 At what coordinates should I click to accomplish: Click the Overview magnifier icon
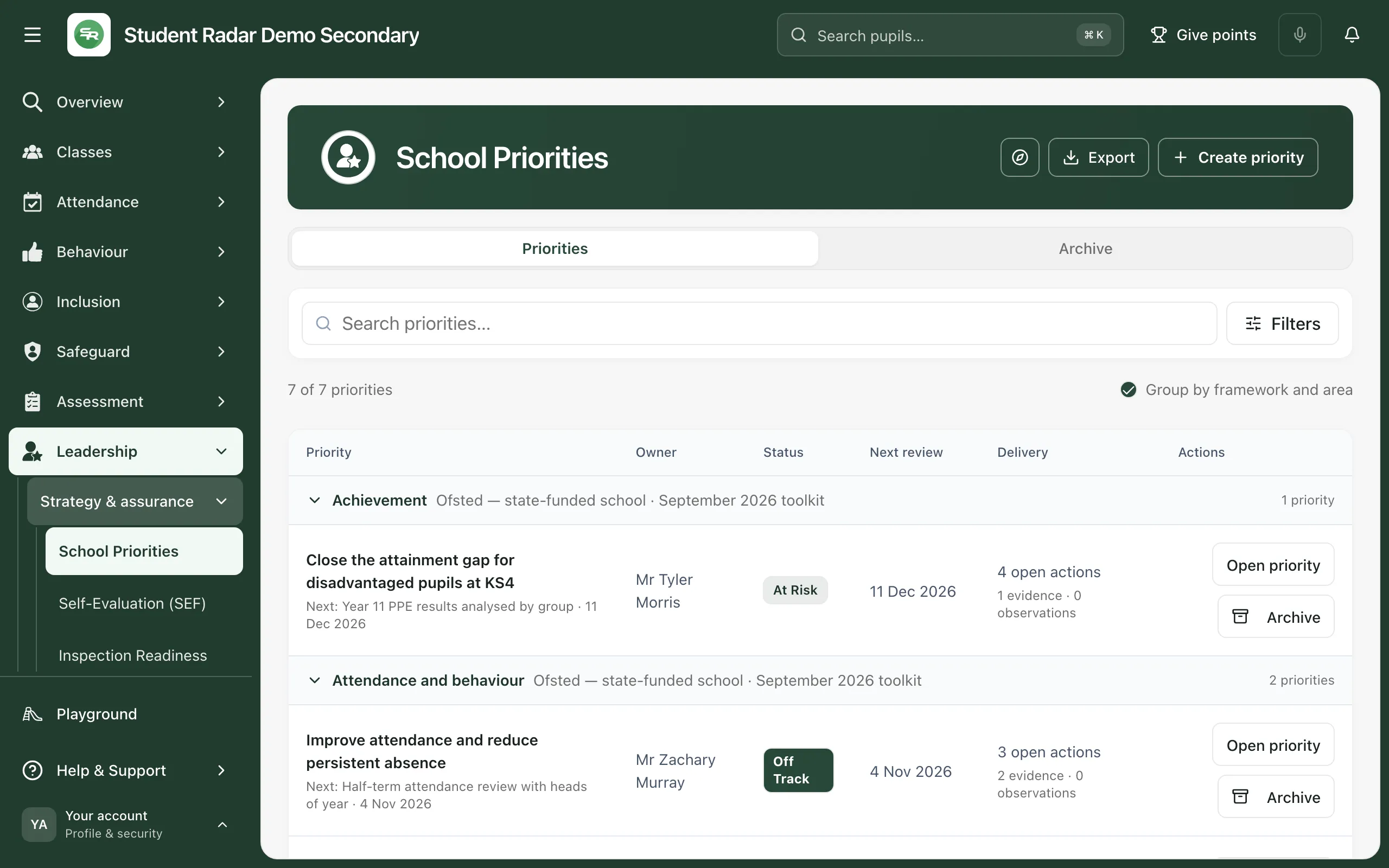coord(32,102)
